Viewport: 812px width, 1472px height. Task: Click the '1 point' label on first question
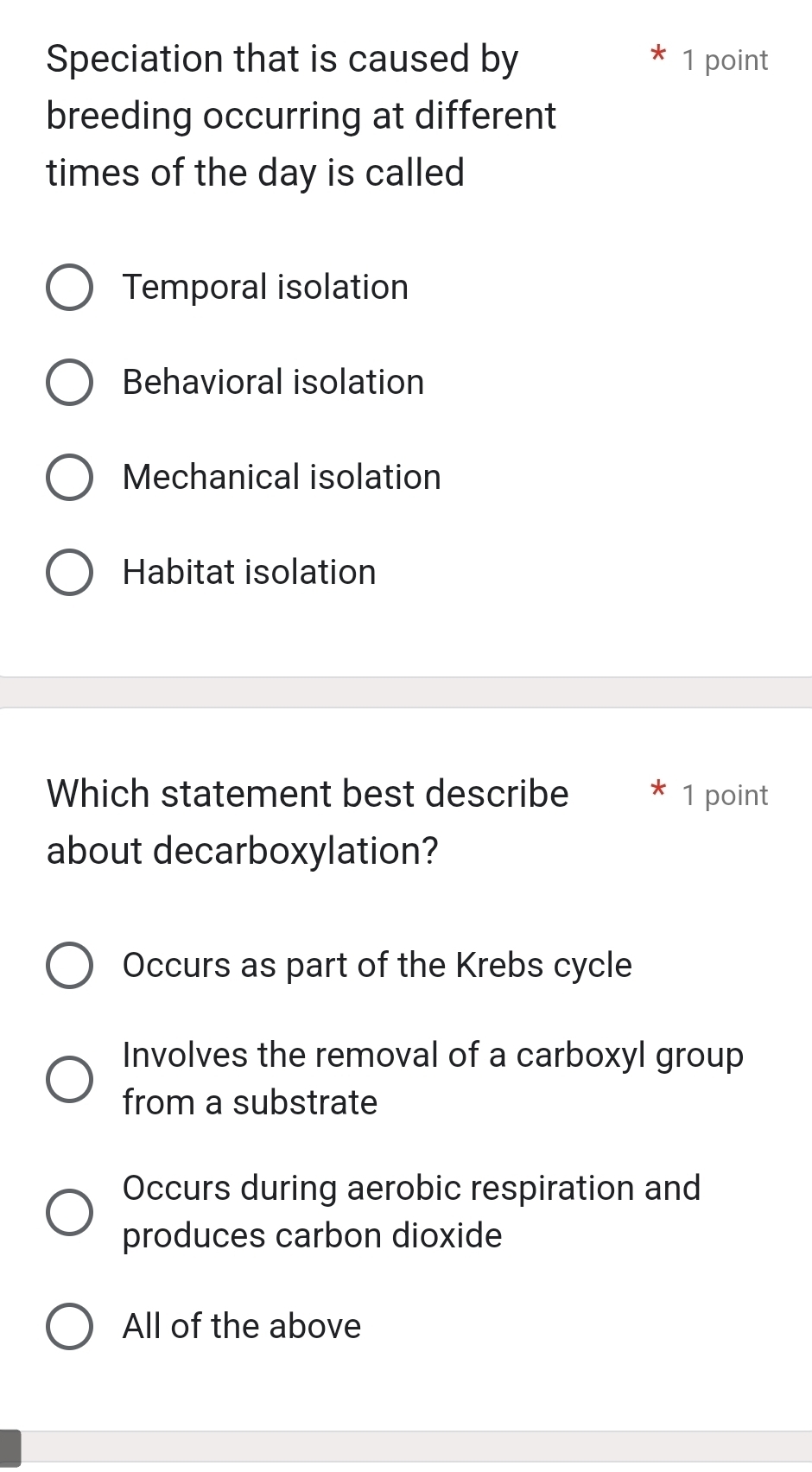(724, 60)
